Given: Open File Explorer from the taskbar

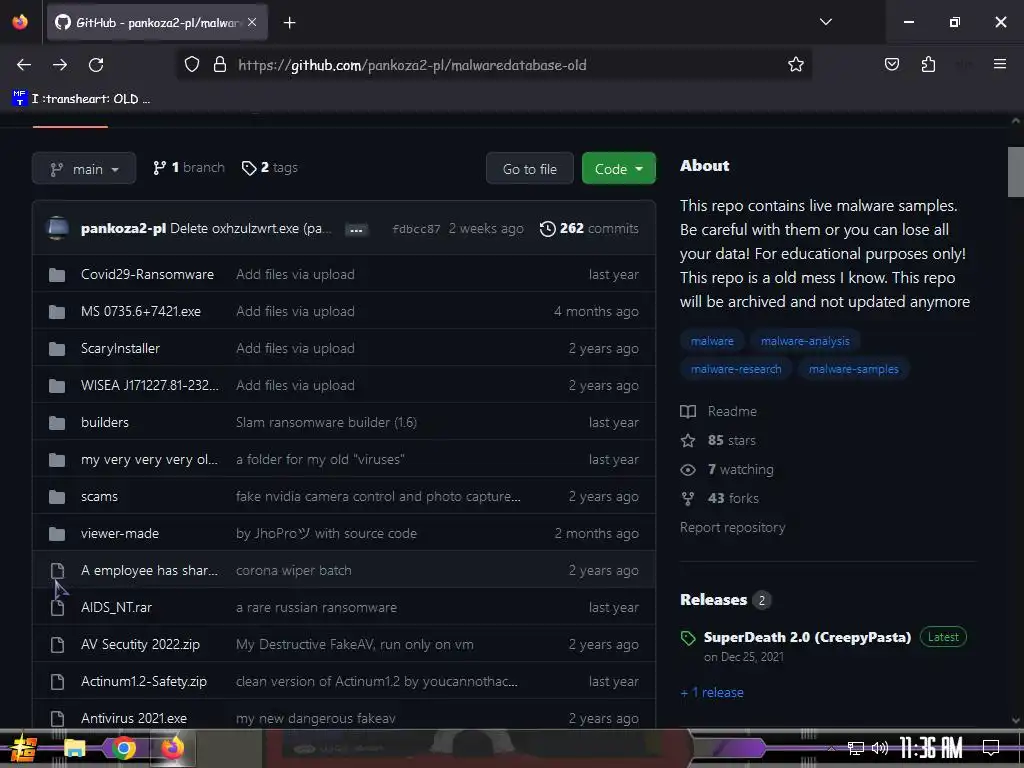Looking at the screenshot, I should [74, 748].
